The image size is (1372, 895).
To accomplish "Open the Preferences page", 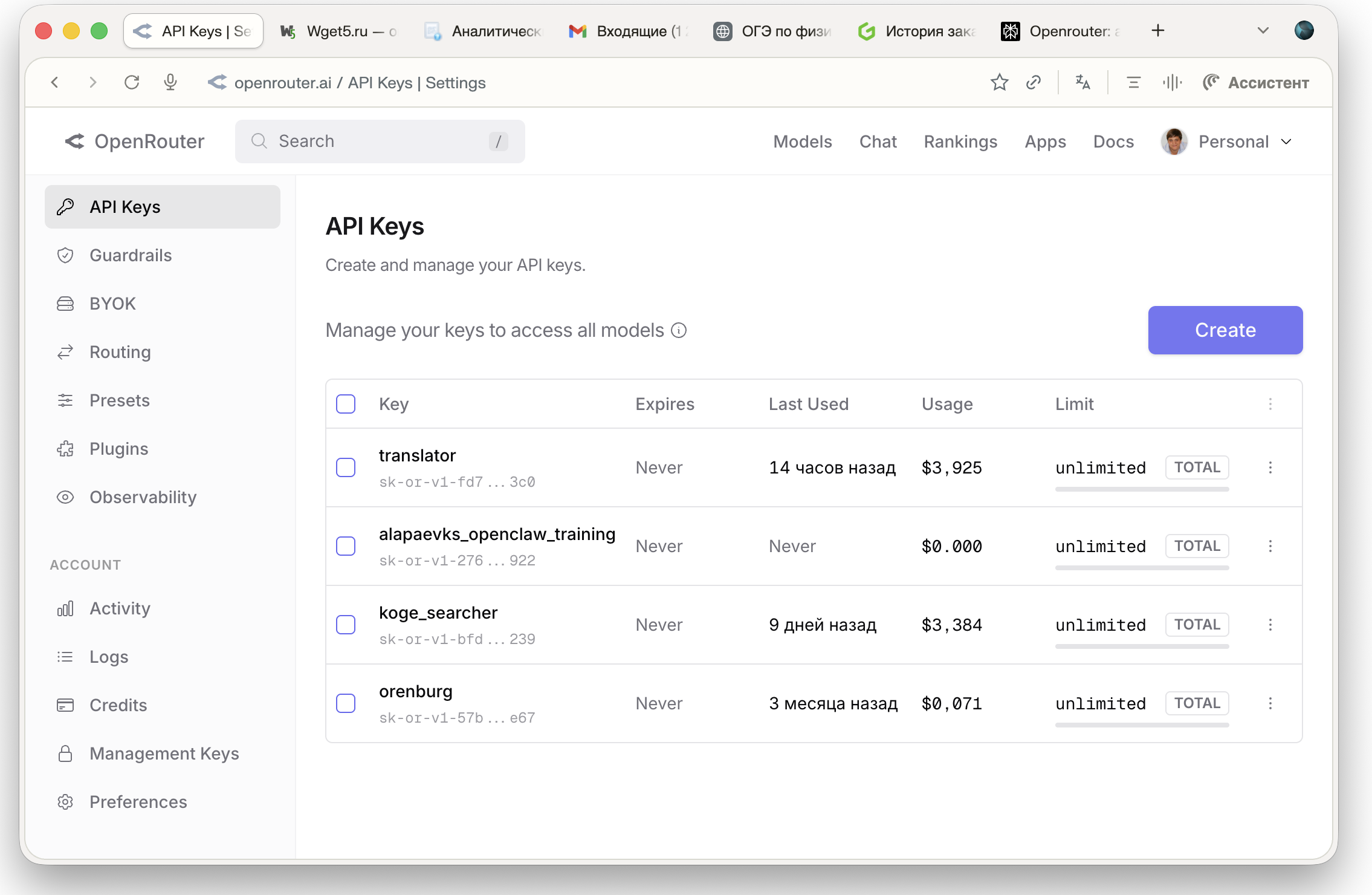I will point(163,802).
